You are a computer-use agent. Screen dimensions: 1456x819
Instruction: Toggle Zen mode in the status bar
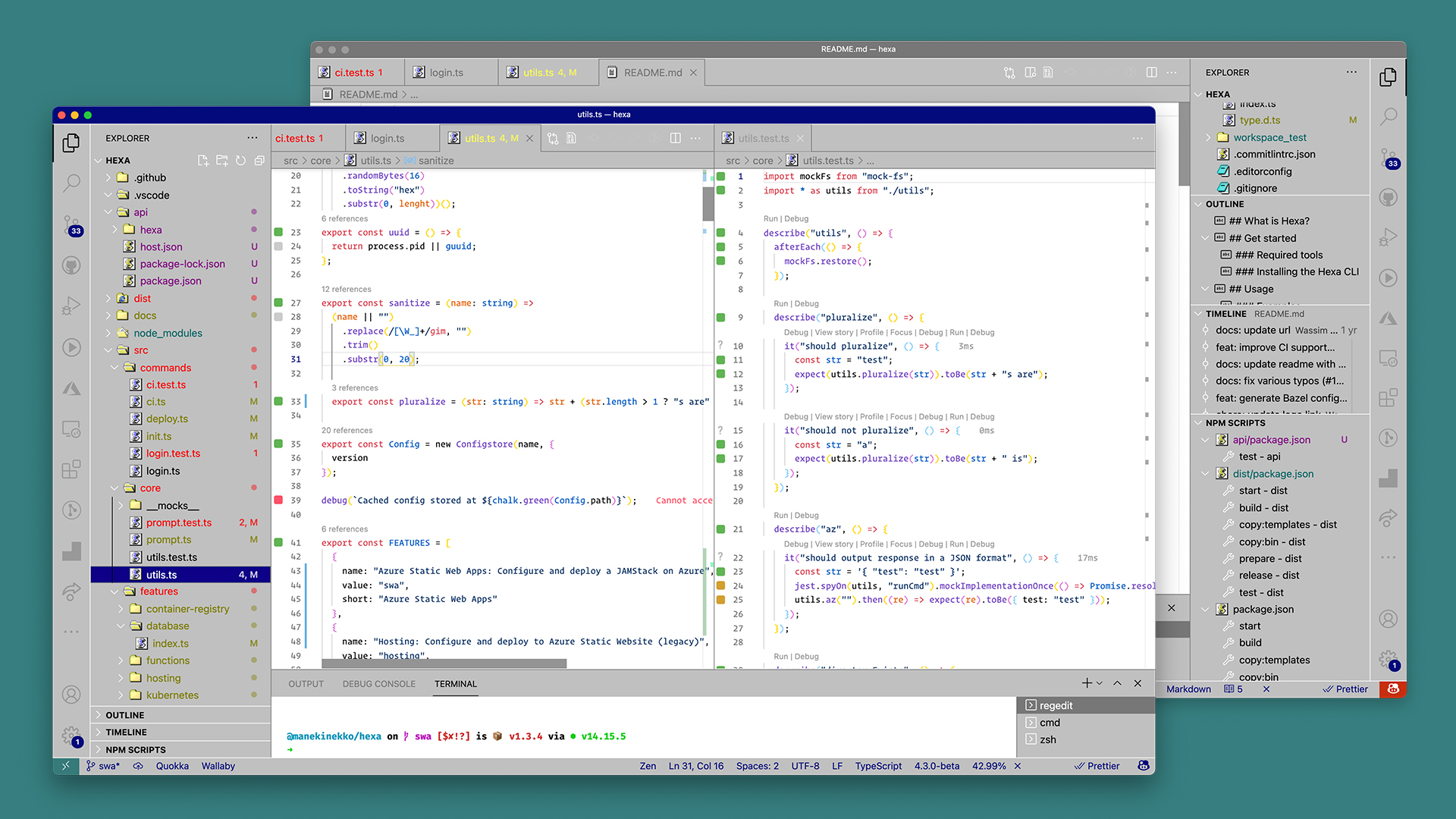click(648, 766)
